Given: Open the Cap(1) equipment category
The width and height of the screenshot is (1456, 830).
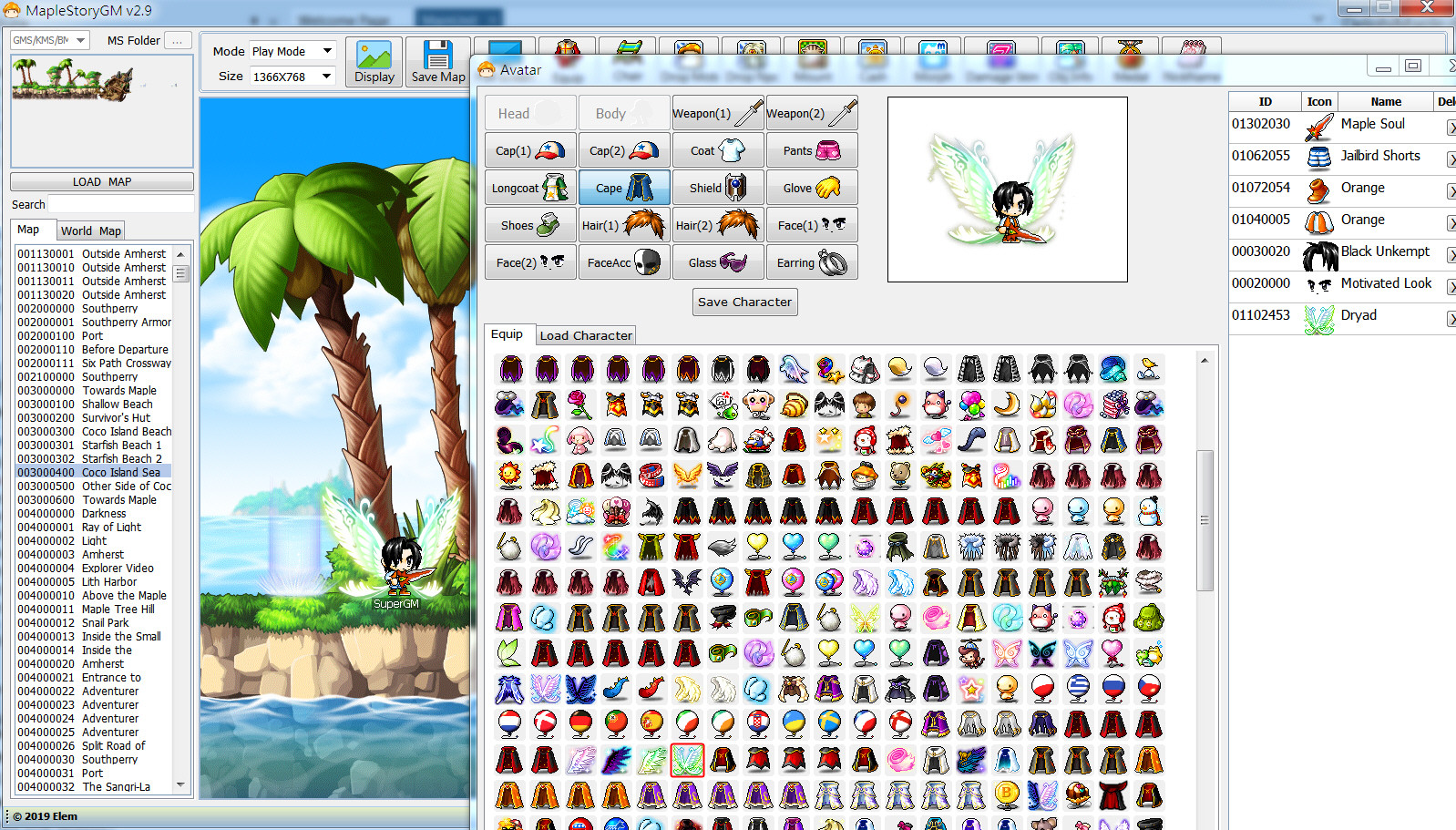Looking at the screenshot, I should click(x=530, y=150).
